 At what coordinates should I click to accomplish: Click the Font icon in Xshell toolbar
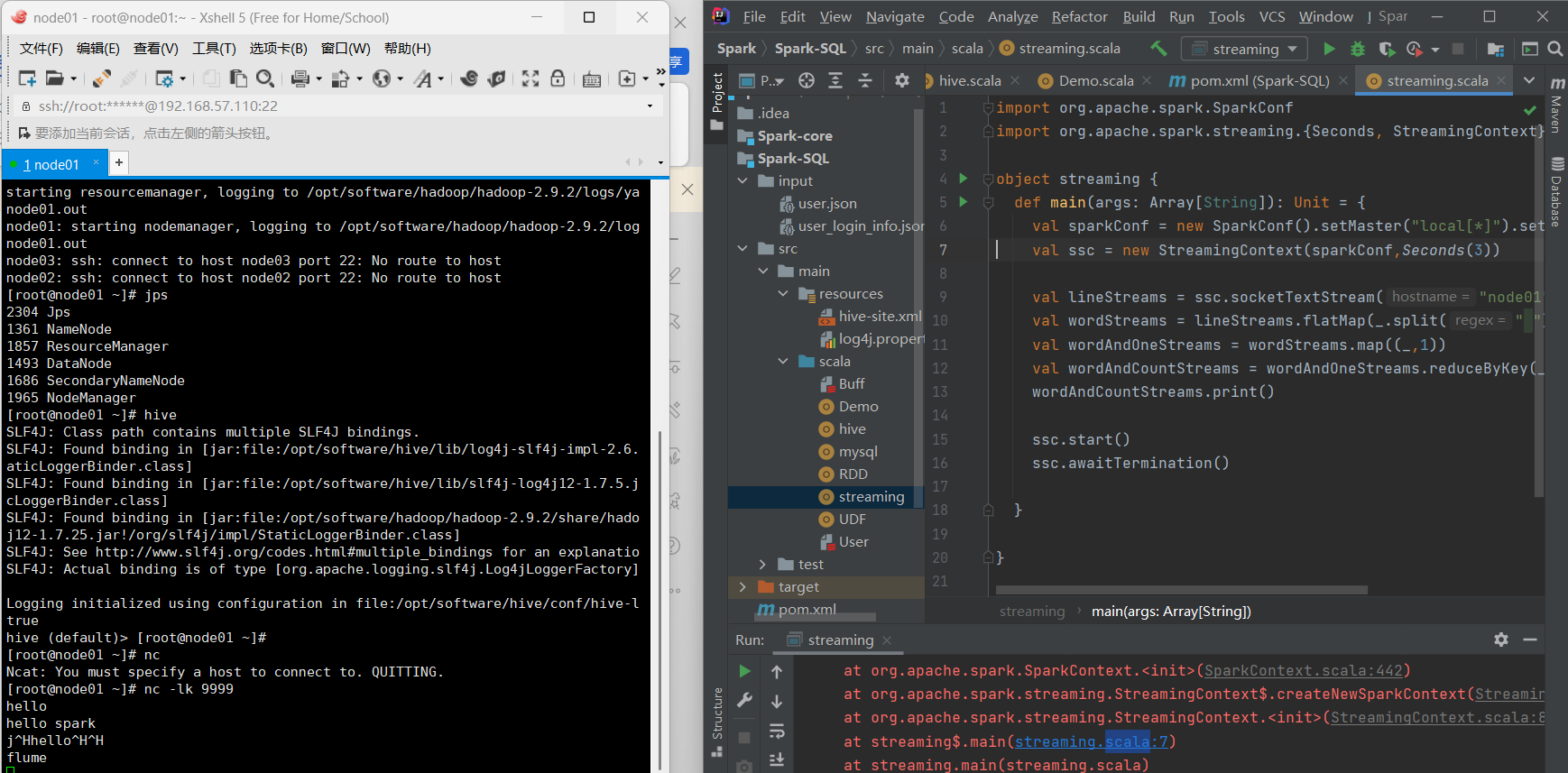(x=423, y=79)
